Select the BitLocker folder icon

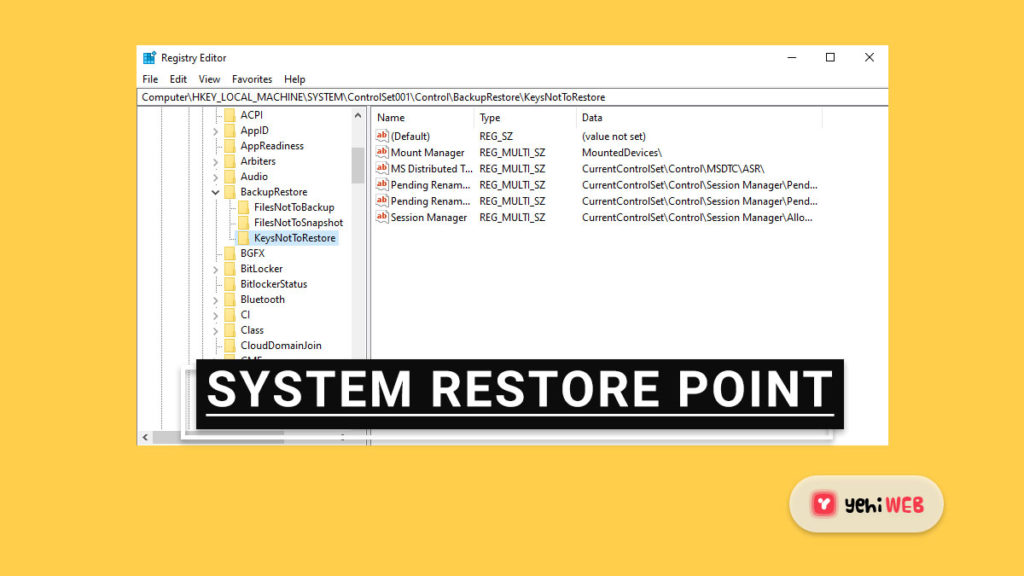pos(230,269)
